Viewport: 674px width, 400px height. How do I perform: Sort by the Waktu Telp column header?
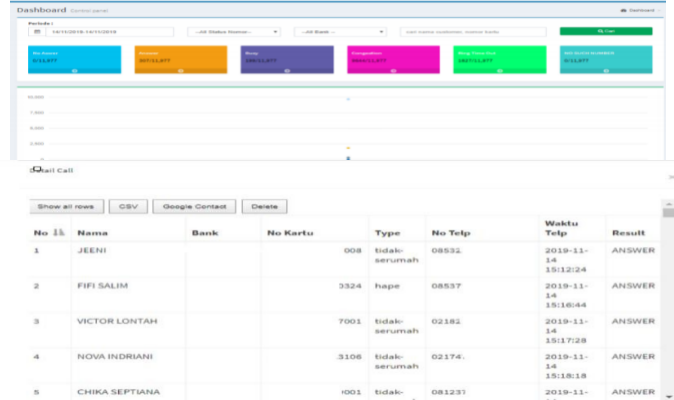pyautogui.click(x=561, y=228)
